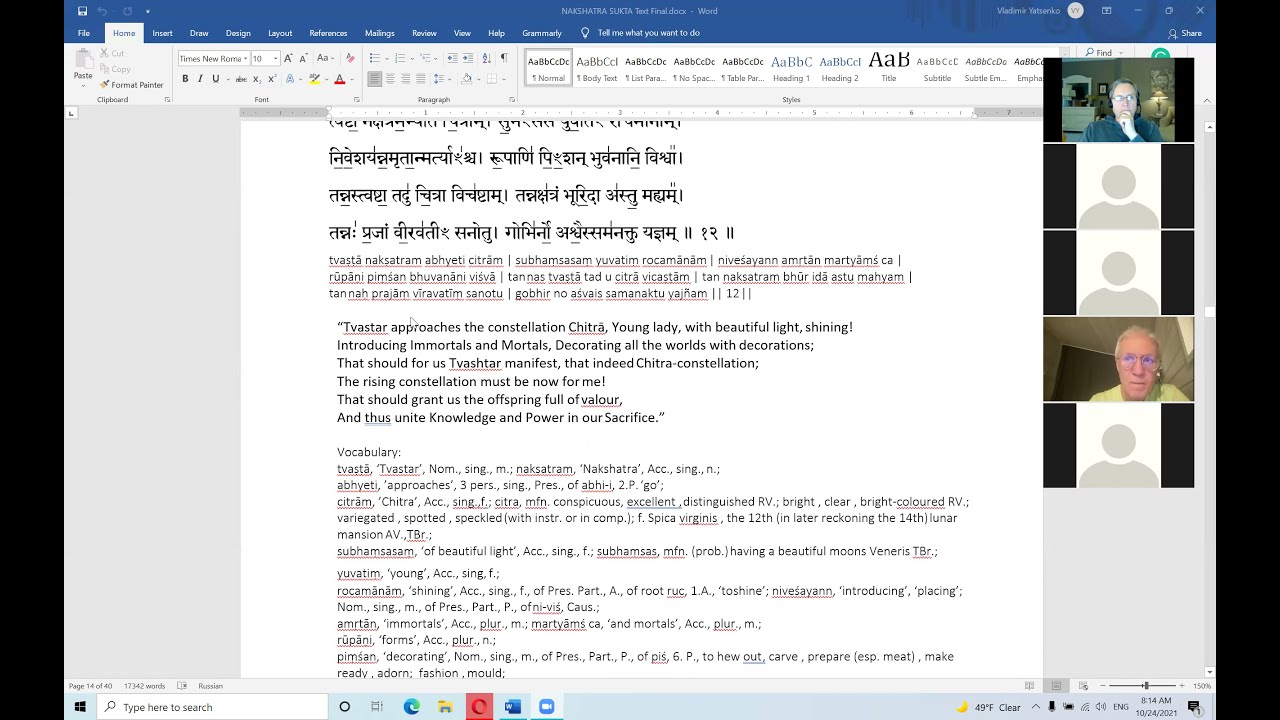Justify the paragraph text
The height and width of the screenshot is (720, 1280).
click(x=420, y=79)
